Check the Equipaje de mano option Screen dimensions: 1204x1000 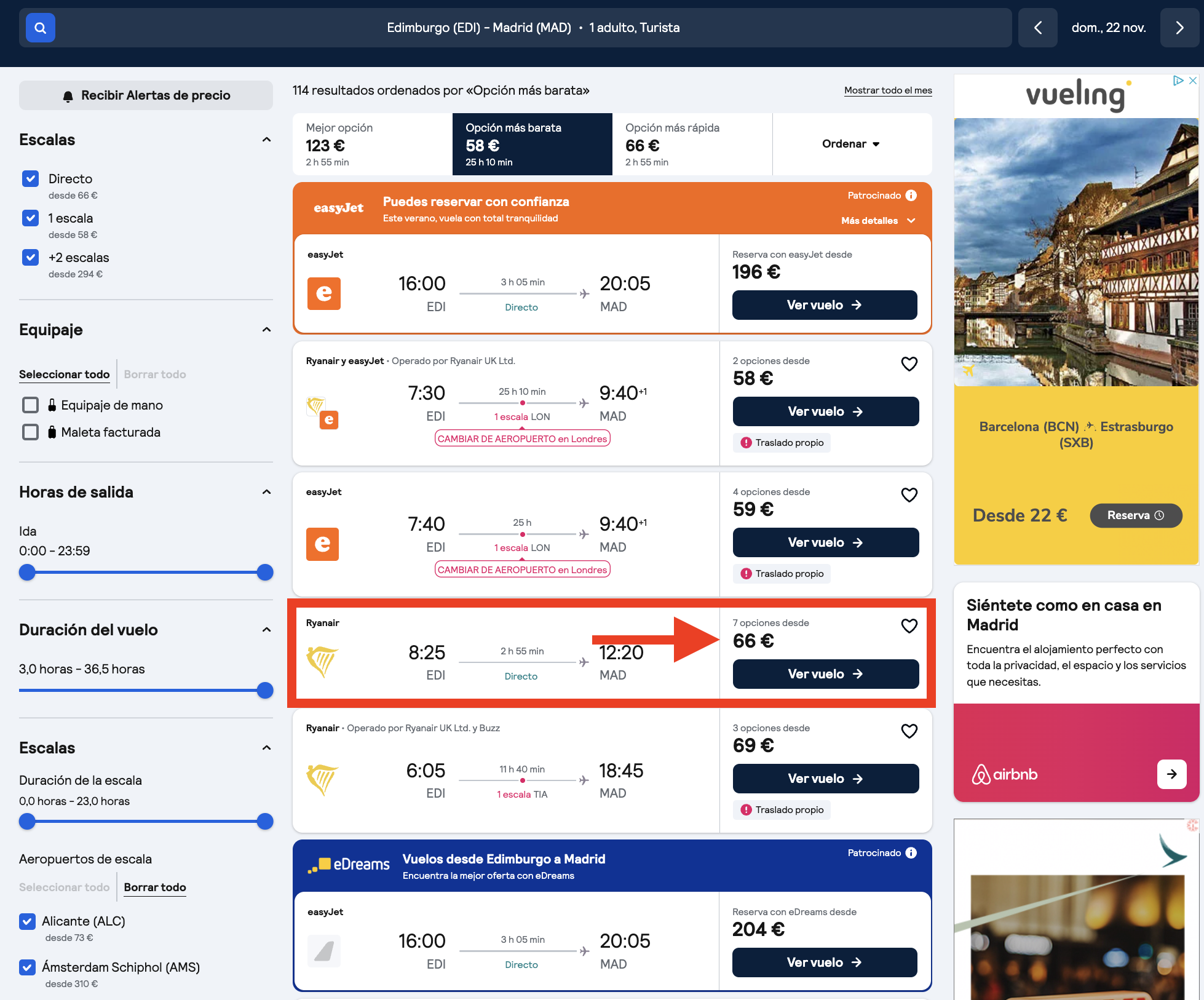coord(30,405)
